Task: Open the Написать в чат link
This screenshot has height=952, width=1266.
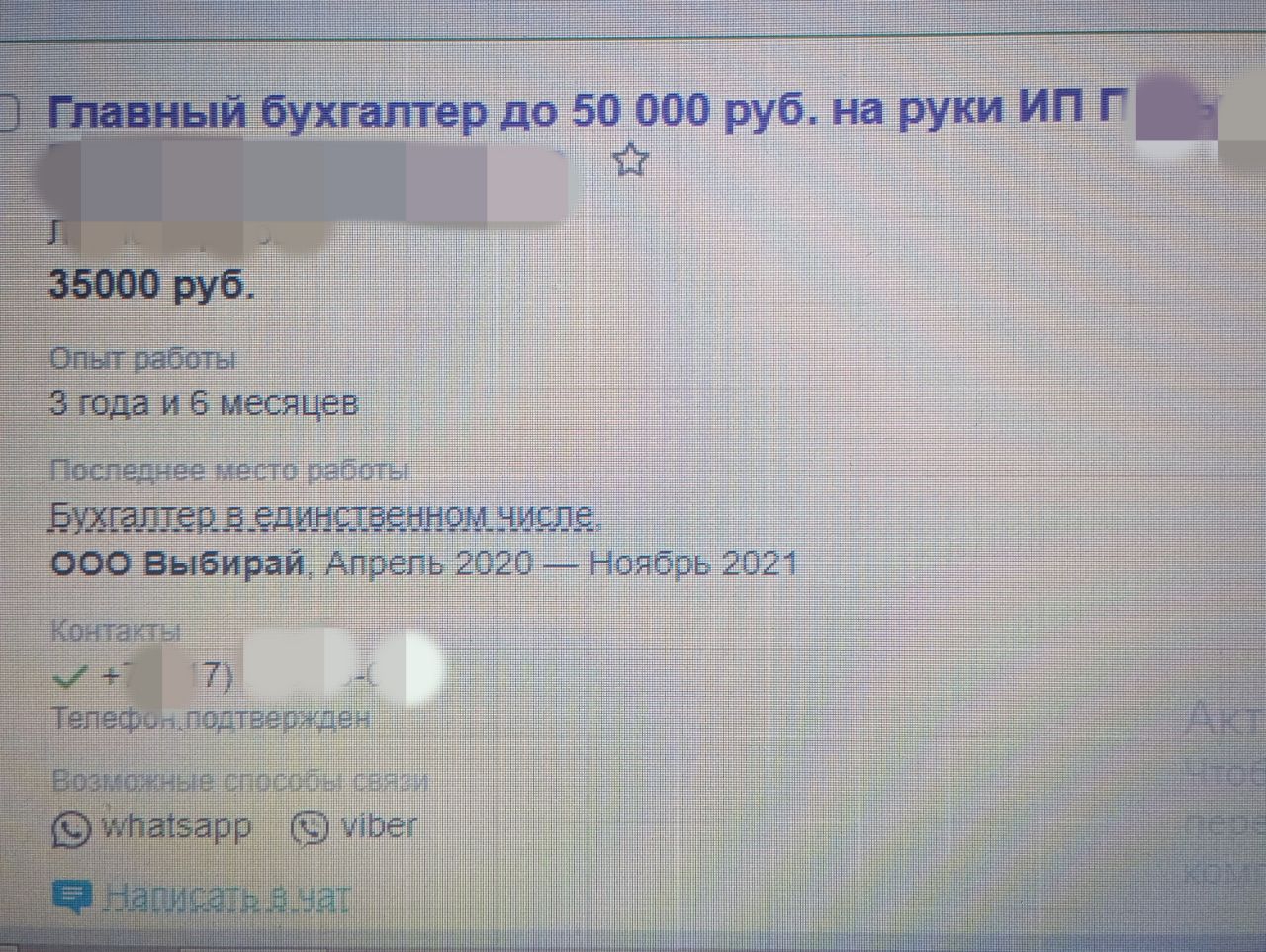Action: (226, 897)
